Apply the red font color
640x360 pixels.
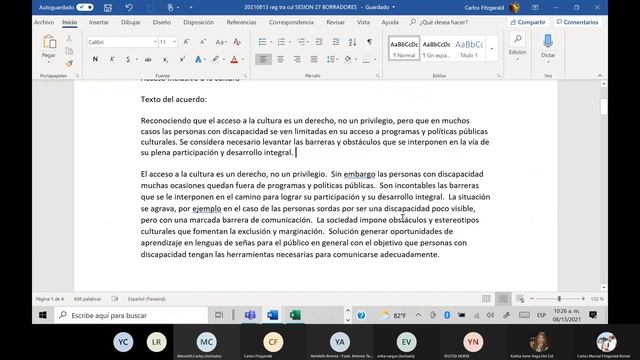[x=234, y=60]
